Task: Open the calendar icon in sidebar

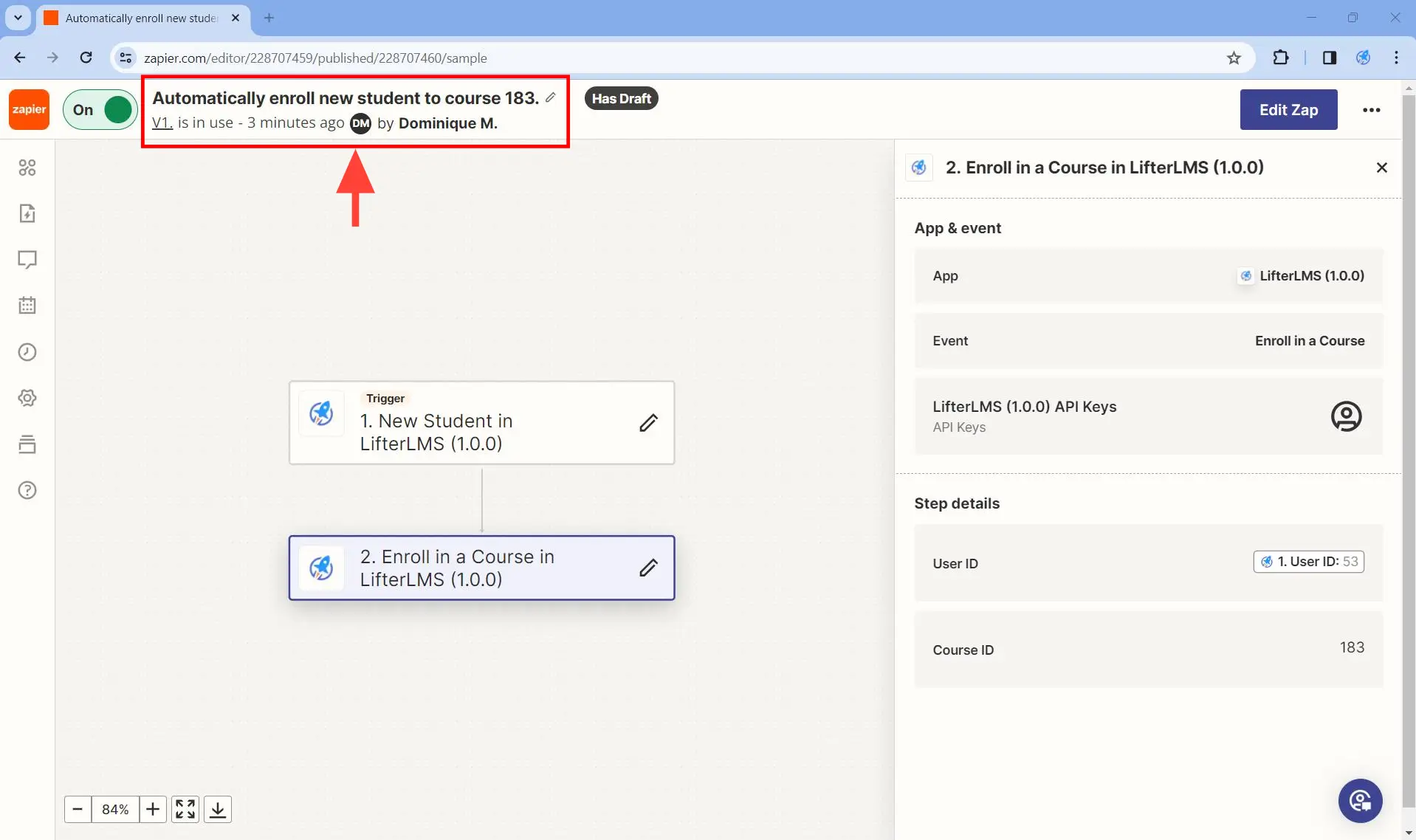Action: 27,306
